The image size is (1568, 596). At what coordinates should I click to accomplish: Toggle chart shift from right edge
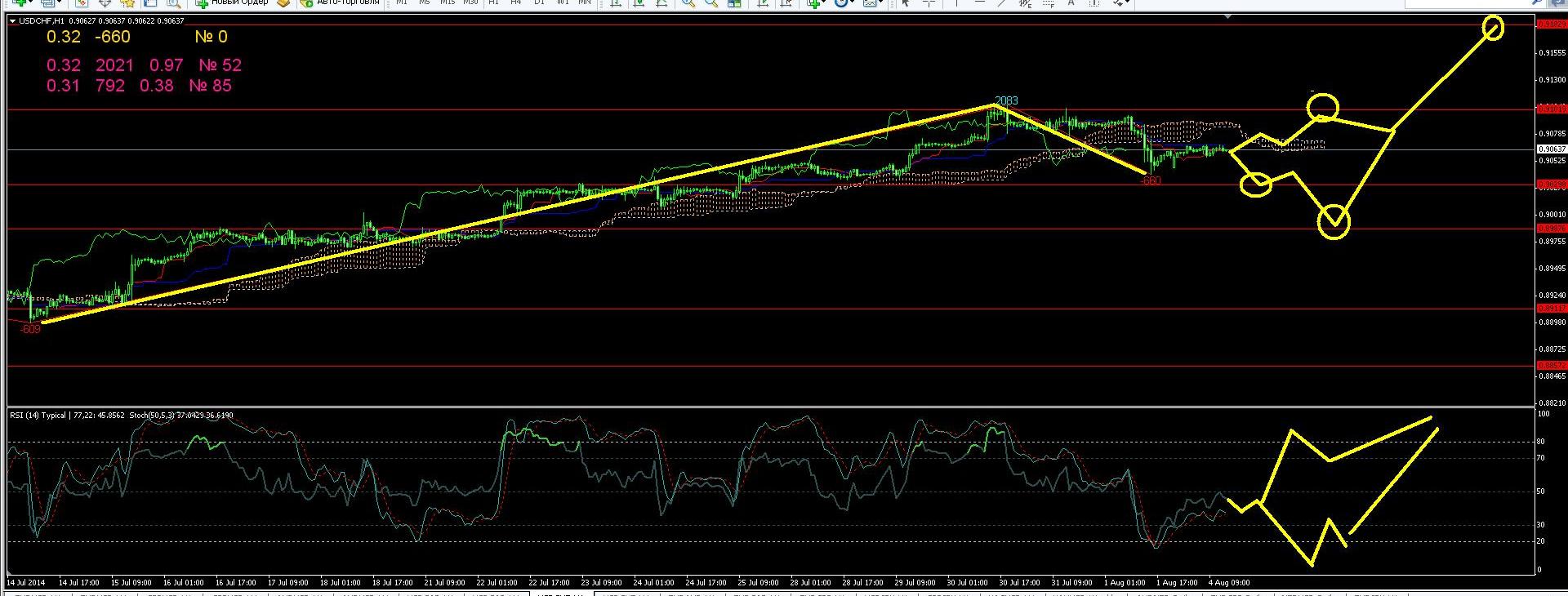point(785,2)
